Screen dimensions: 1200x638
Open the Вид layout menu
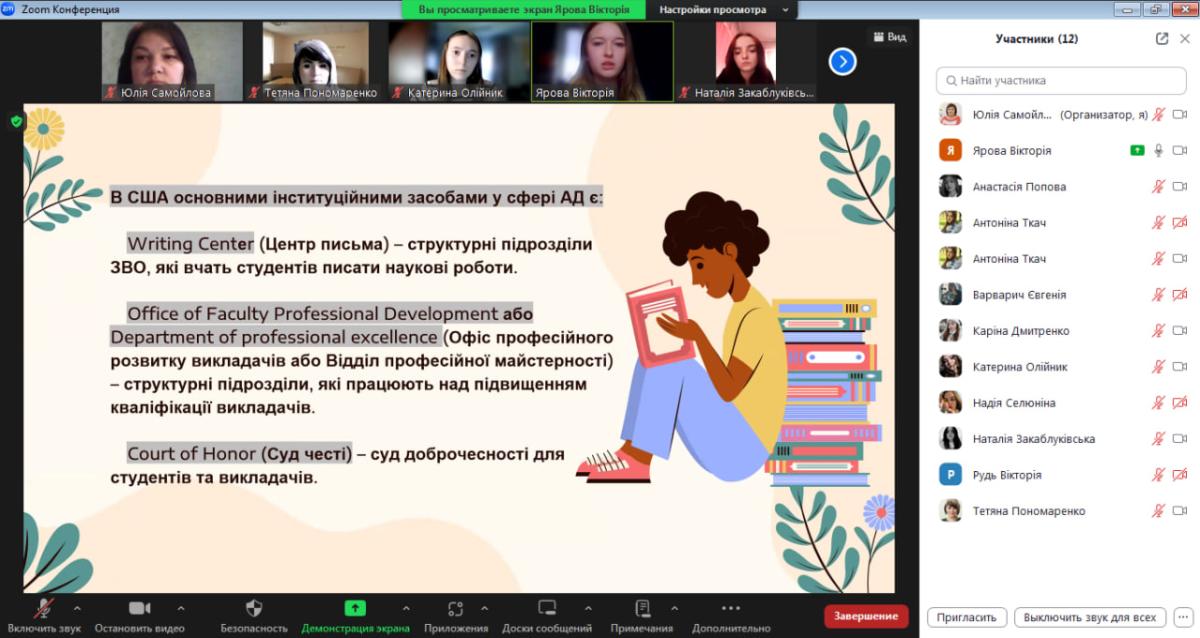click(889, 37)
